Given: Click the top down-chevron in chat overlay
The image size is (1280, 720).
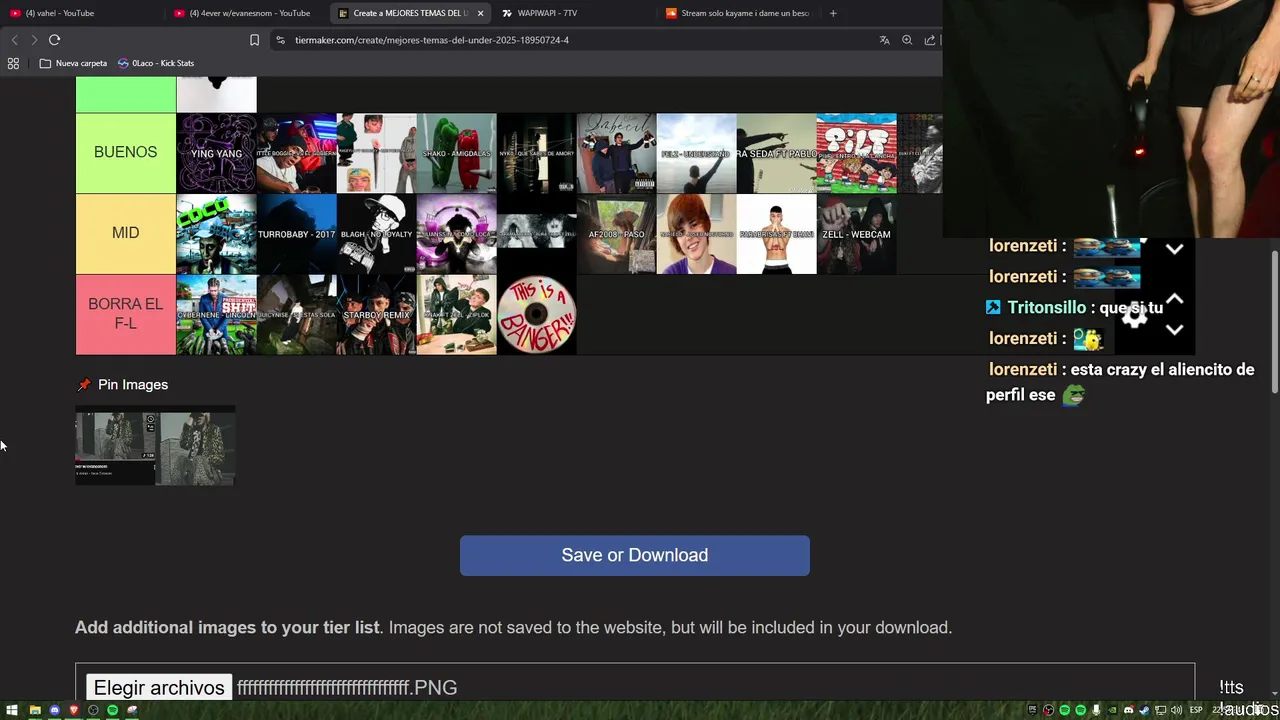Looking at the screenshot, I should [x=1175, y=249].
